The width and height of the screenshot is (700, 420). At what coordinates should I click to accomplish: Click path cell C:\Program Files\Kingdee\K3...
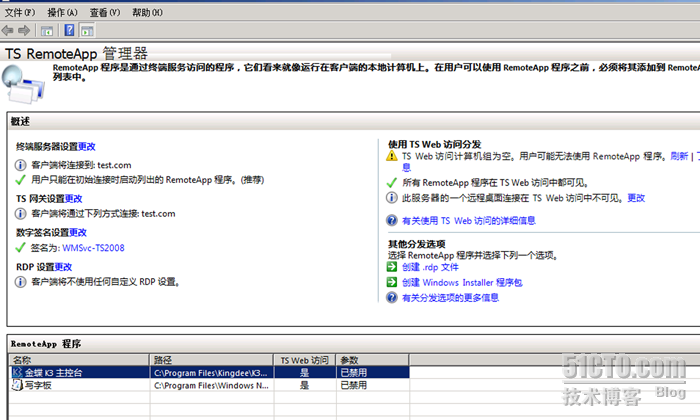211,373
